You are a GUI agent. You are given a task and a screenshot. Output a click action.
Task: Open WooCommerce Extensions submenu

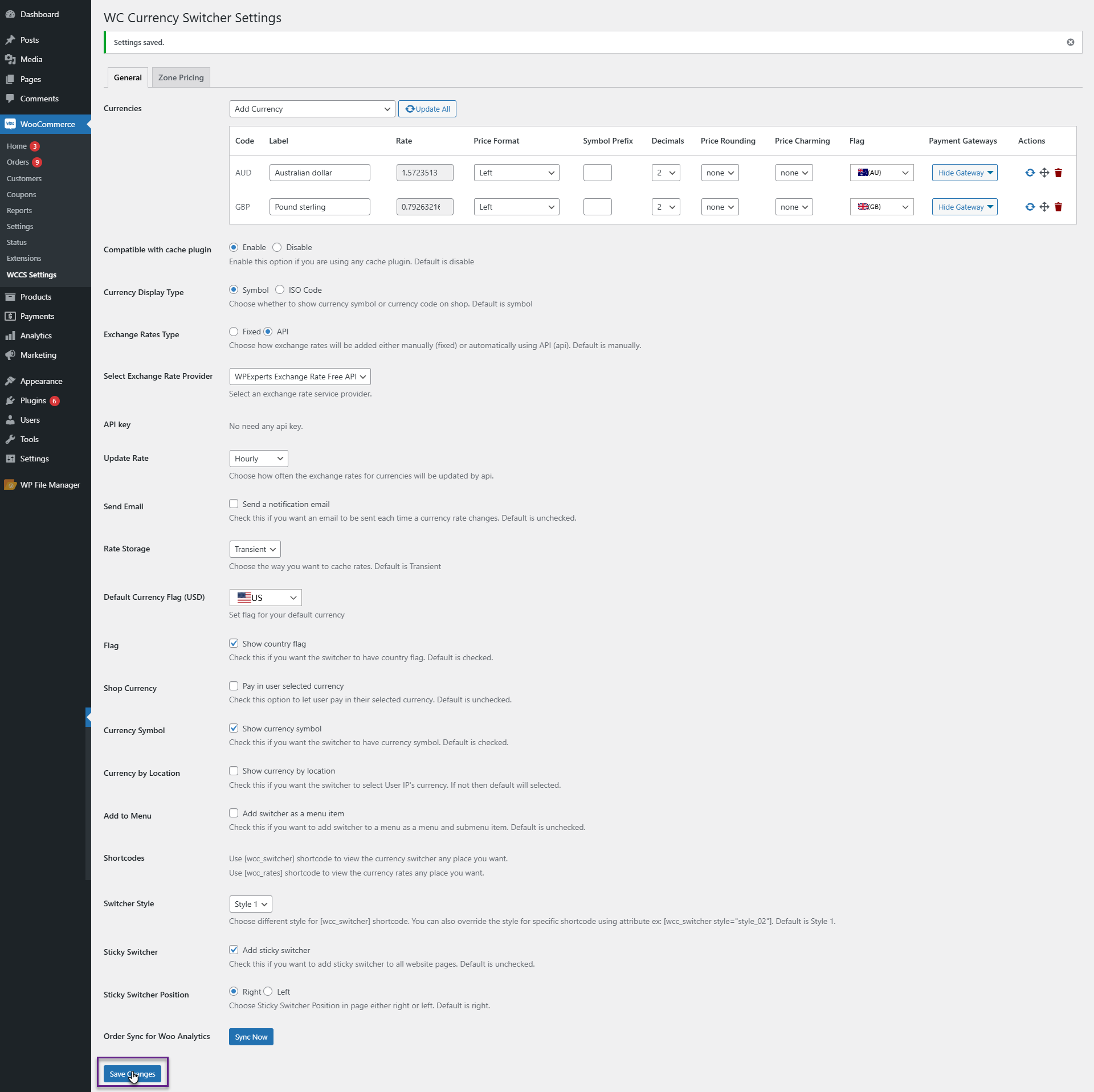pyautogui.click(x=24, y=258)
